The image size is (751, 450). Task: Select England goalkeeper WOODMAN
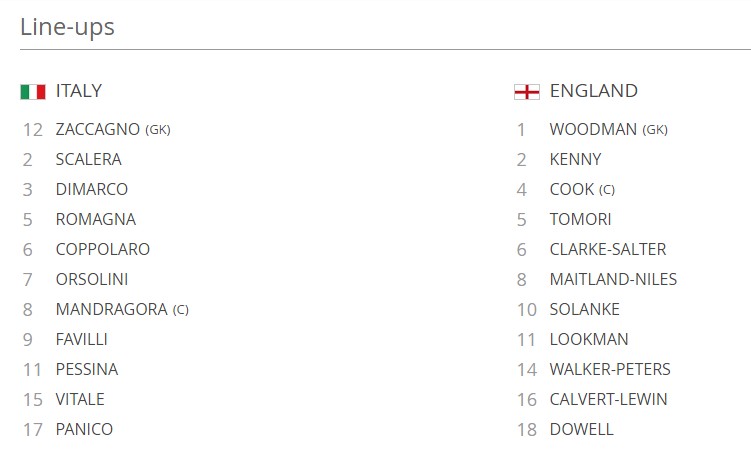pyautogui.click(x=593, y=129)
